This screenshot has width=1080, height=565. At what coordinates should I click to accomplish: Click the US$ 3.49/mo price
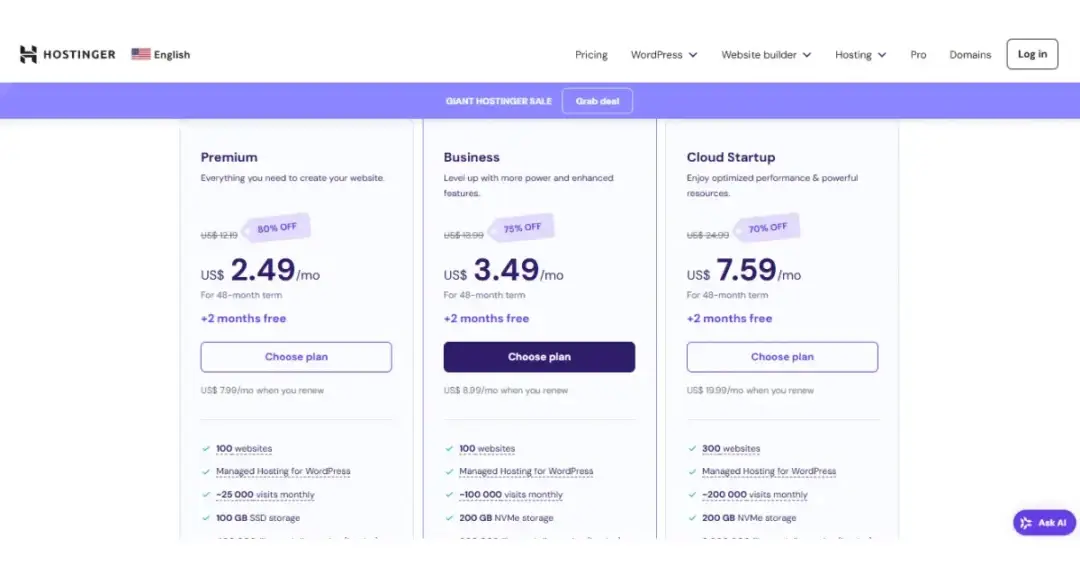click(x=503, y=270)
